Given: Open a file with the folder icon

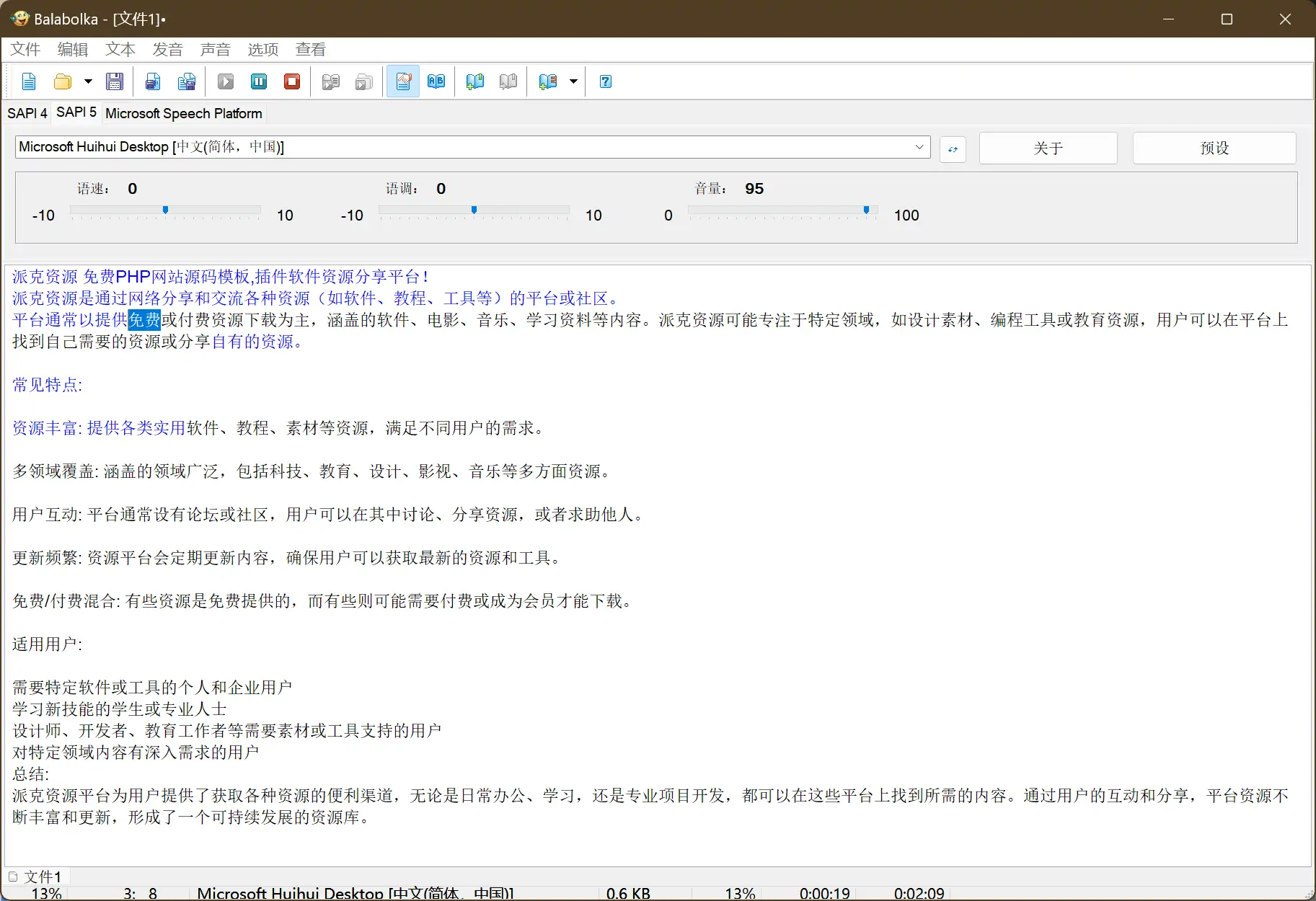Looking at the screenshot, I should 63,81.
